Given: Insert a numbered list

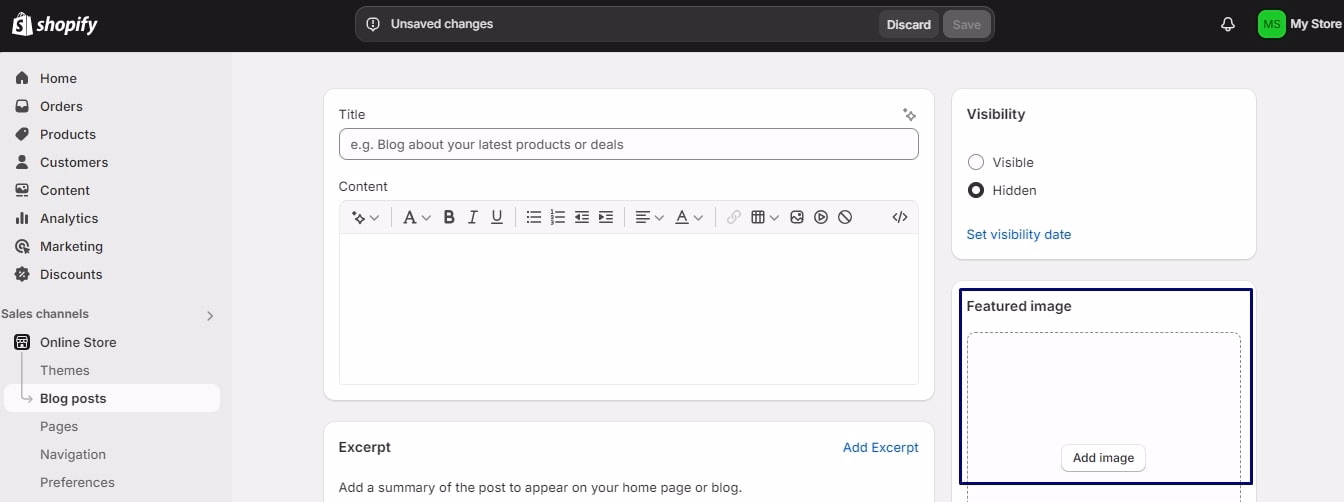Looking at the screenshot, I should (558, 217).
